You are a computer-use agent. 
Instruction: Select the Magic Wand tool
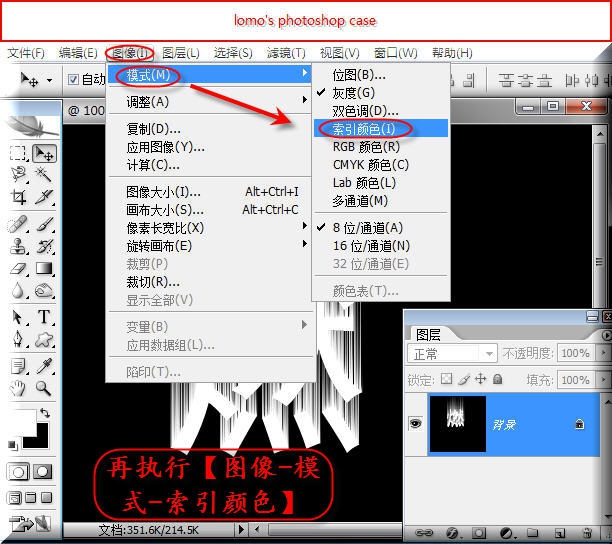point(43,174)
